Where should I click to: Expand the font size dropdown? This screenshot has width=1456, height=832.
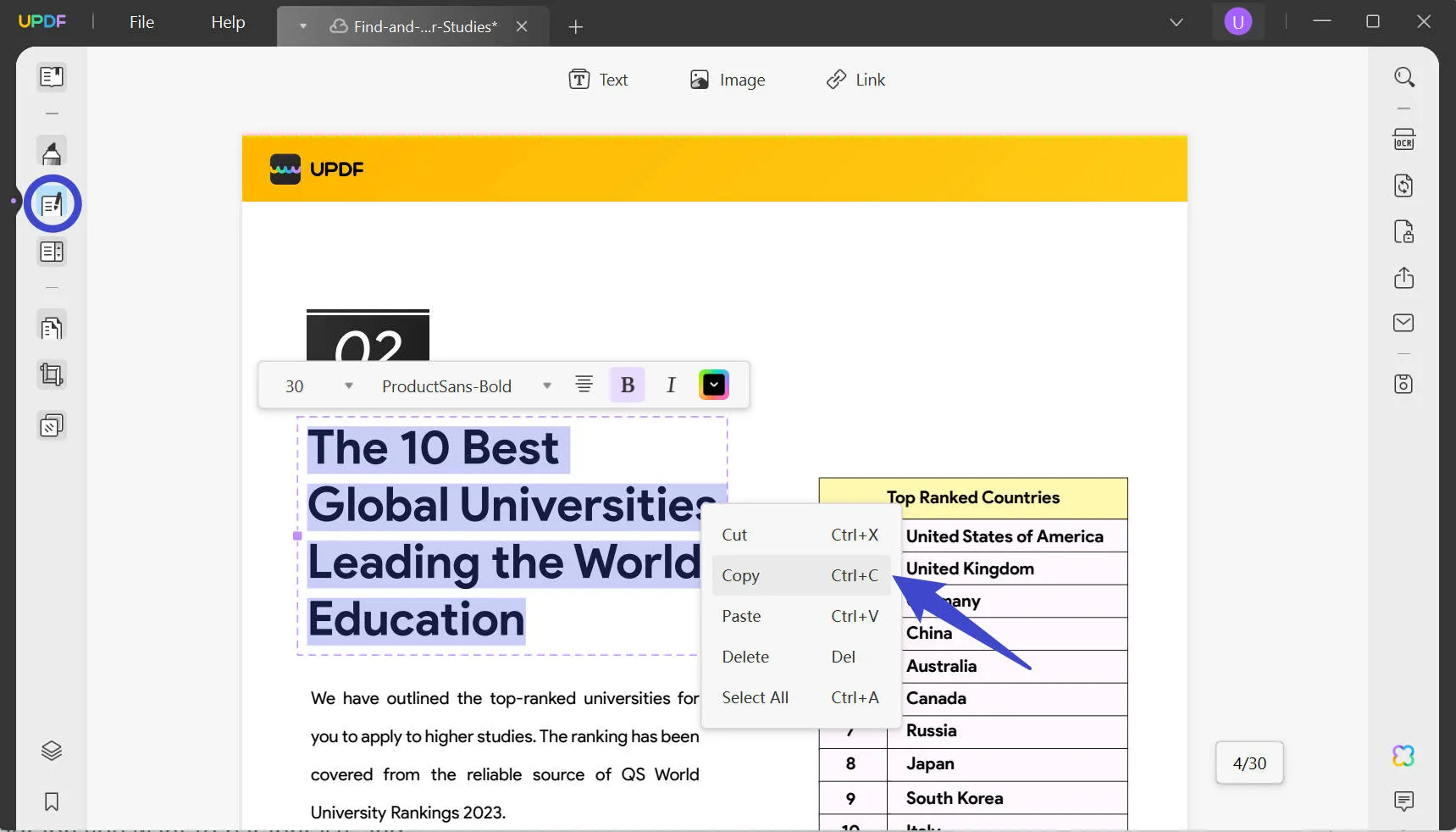348,386
